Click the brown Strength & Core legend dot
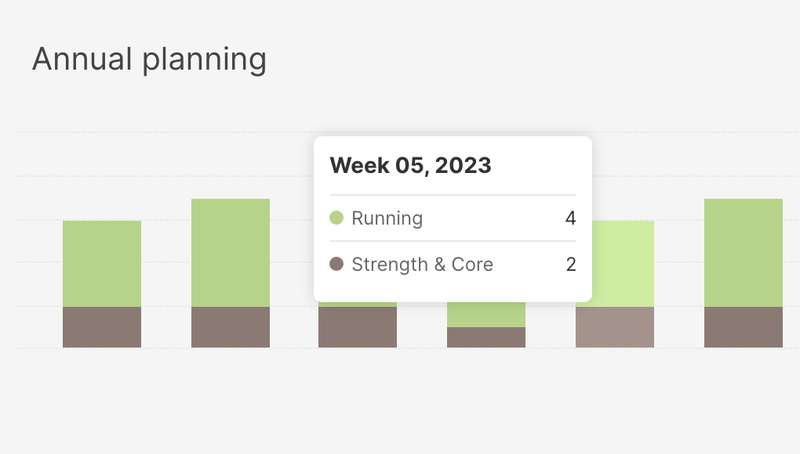This screenshot has height=454, width=800. click(337, 265)
